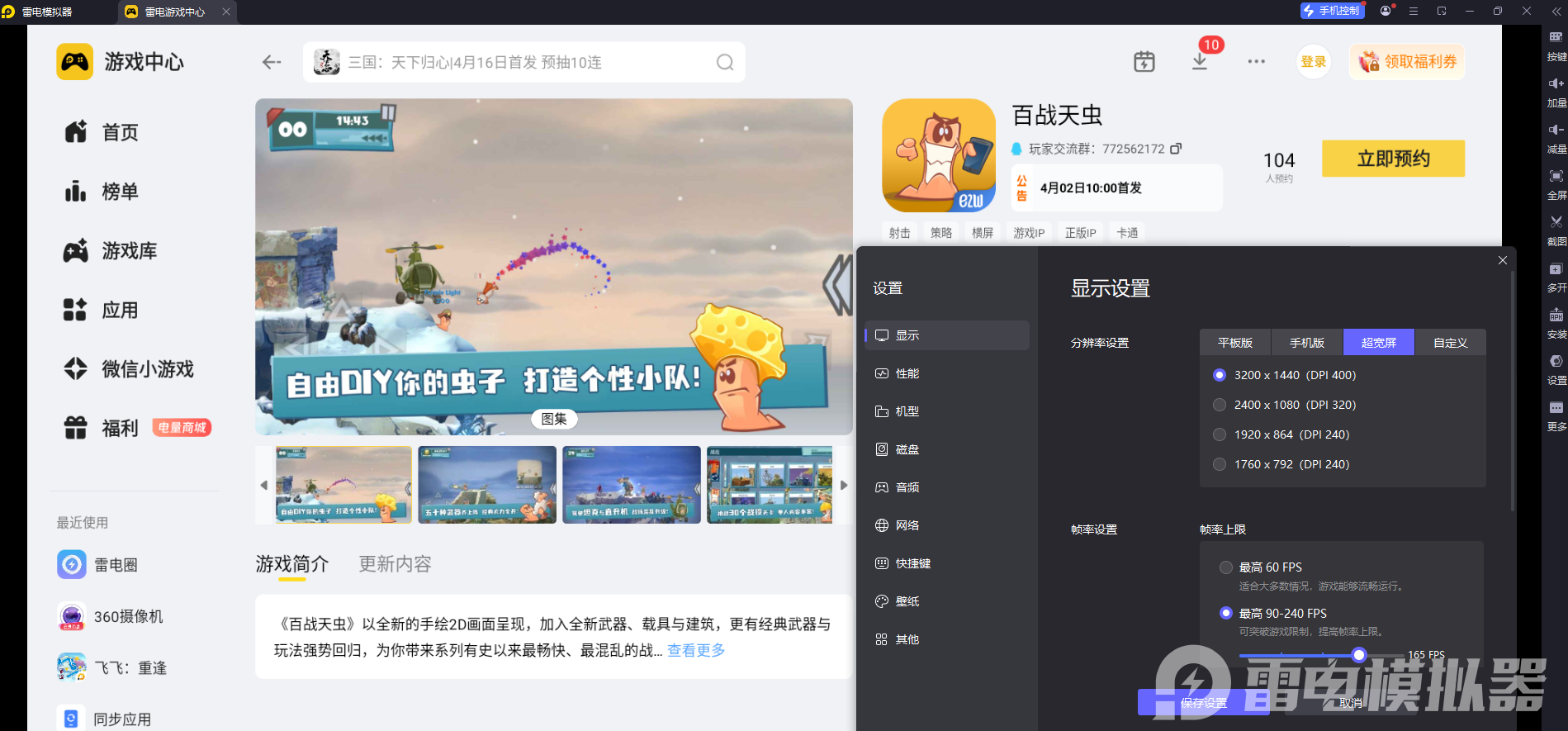1568x731 pixels.
Task: Click 立即预约 to pre-register the game
Action: click(x=1394, y=159)
